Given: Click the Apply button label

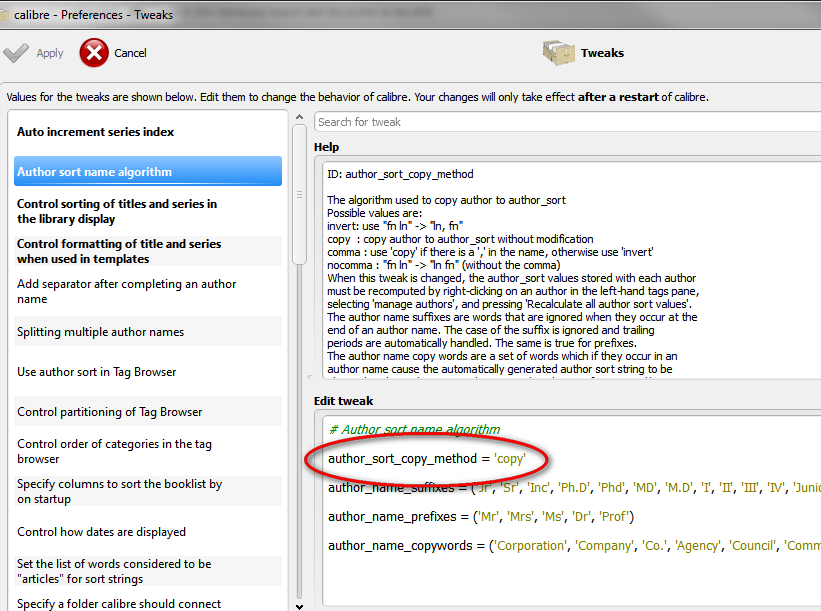Looking at the screenshot, I should click(50, 53).
